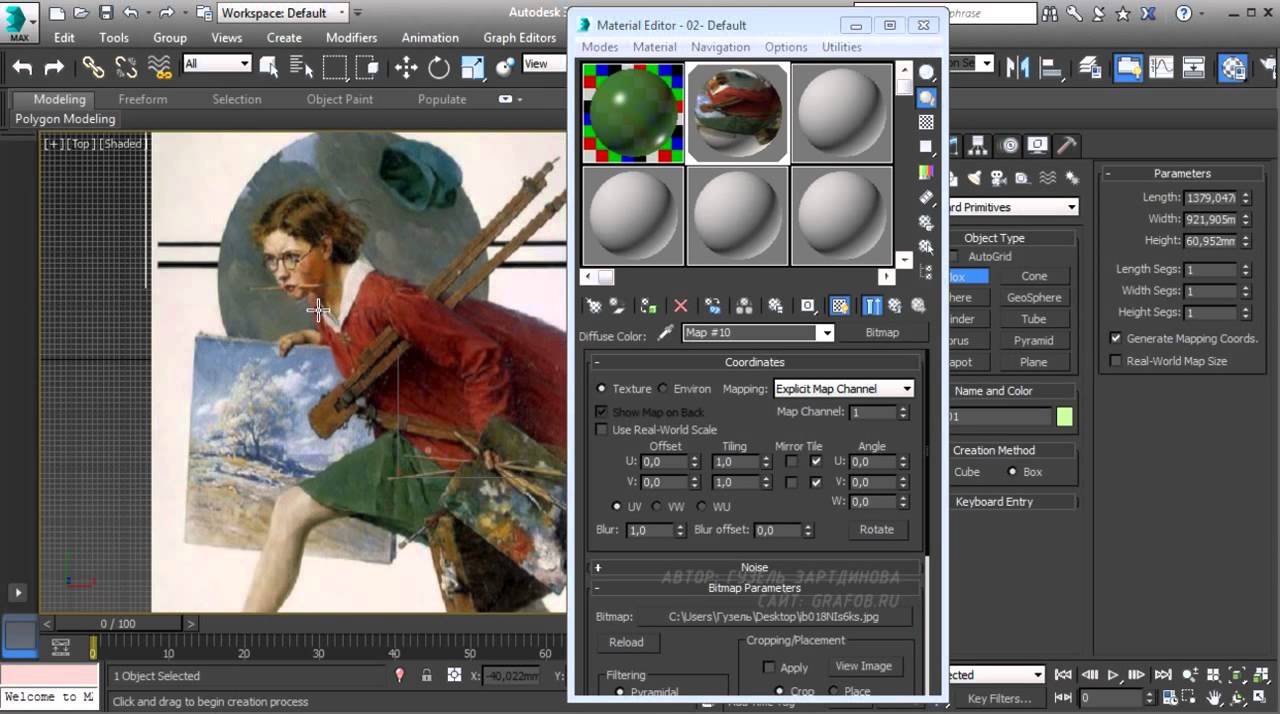This screenshot has width=1280, height=714.
Task: Open the Graph Editors menu
Action: (520, 37)
